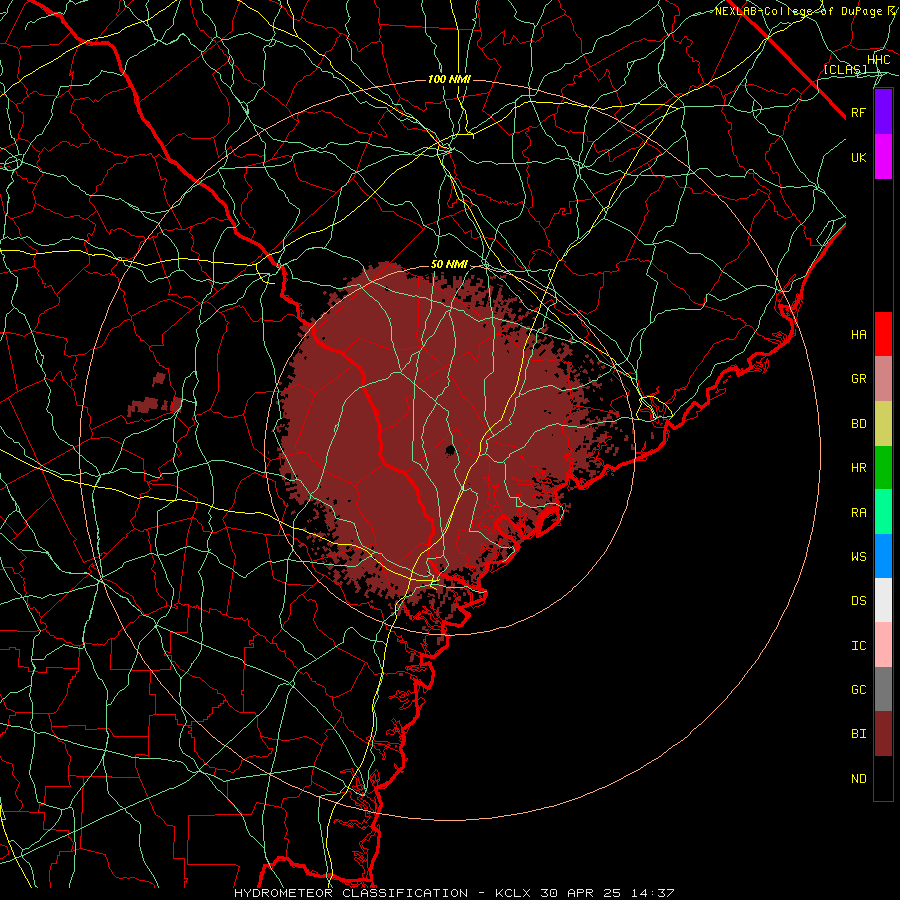Click the UK legend label
This screenshot has width=900, height=900.
point(859,157)
